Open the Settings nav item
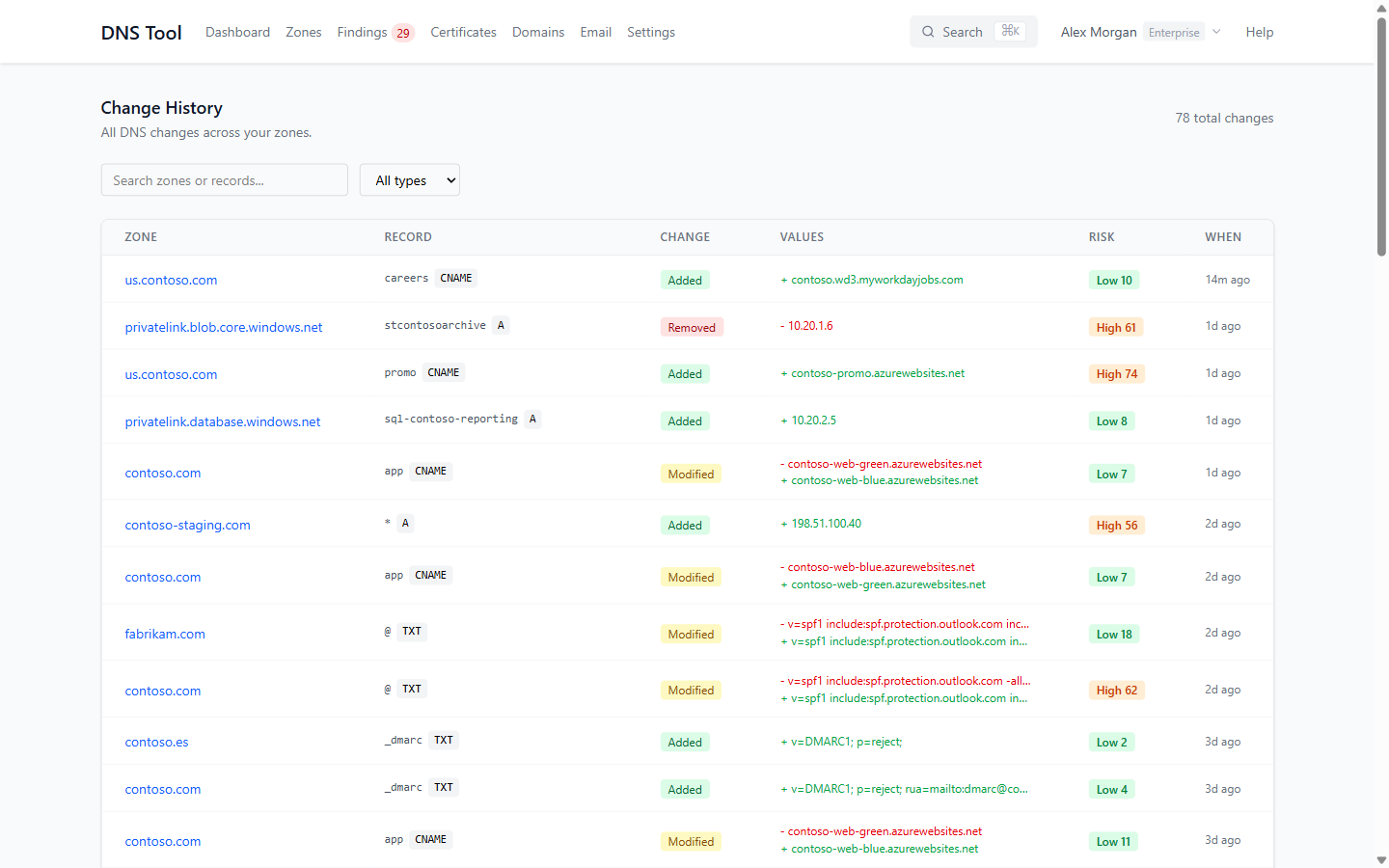1389x868 pixels. (x=651, y=32)
